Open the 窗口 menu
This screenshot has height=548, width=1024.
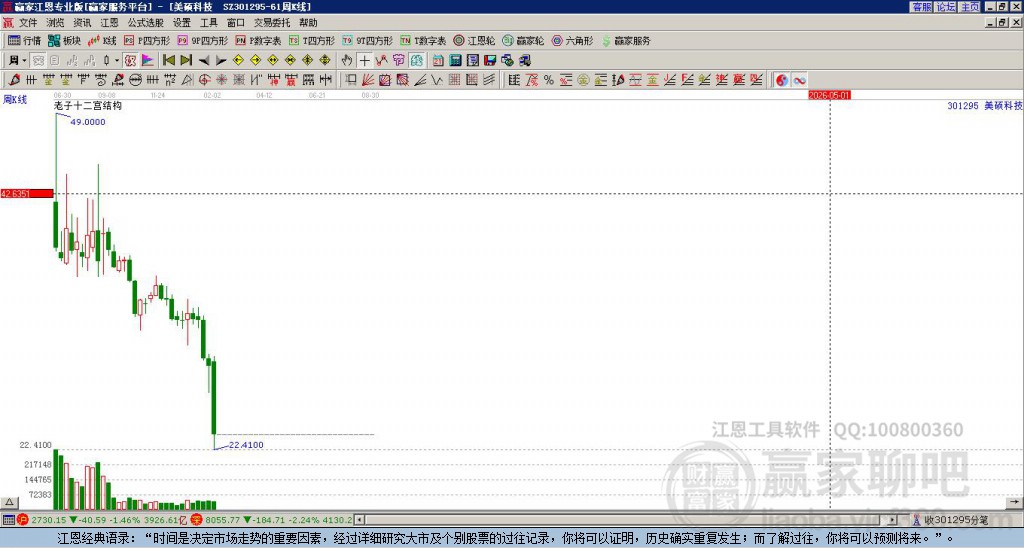pyautogui.click(x=236, y=23)
